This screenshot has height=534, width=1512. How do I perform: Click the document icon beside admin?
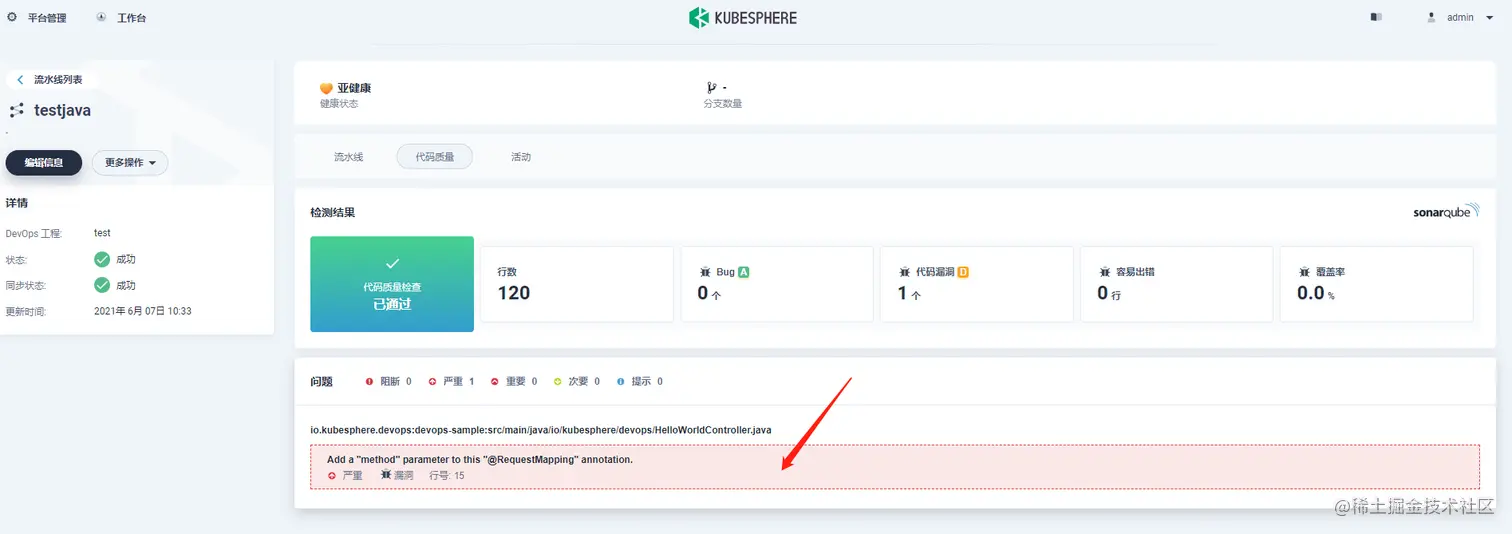point(1376,17)
